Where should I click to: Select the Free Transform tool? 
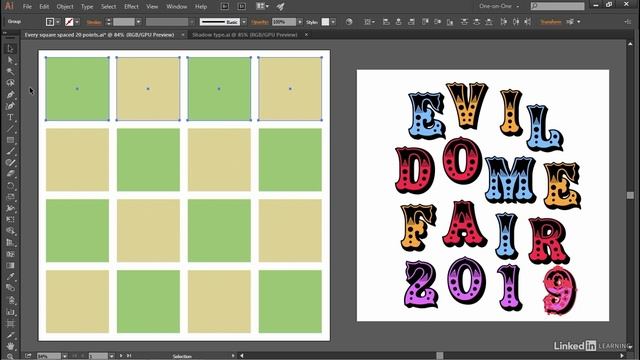(10, 220)
